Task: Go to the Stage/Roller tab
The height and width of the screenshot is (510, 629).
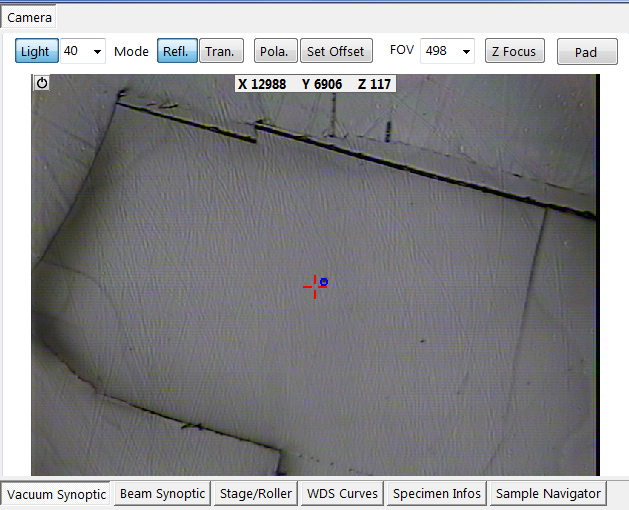Action: click(256, 494)
